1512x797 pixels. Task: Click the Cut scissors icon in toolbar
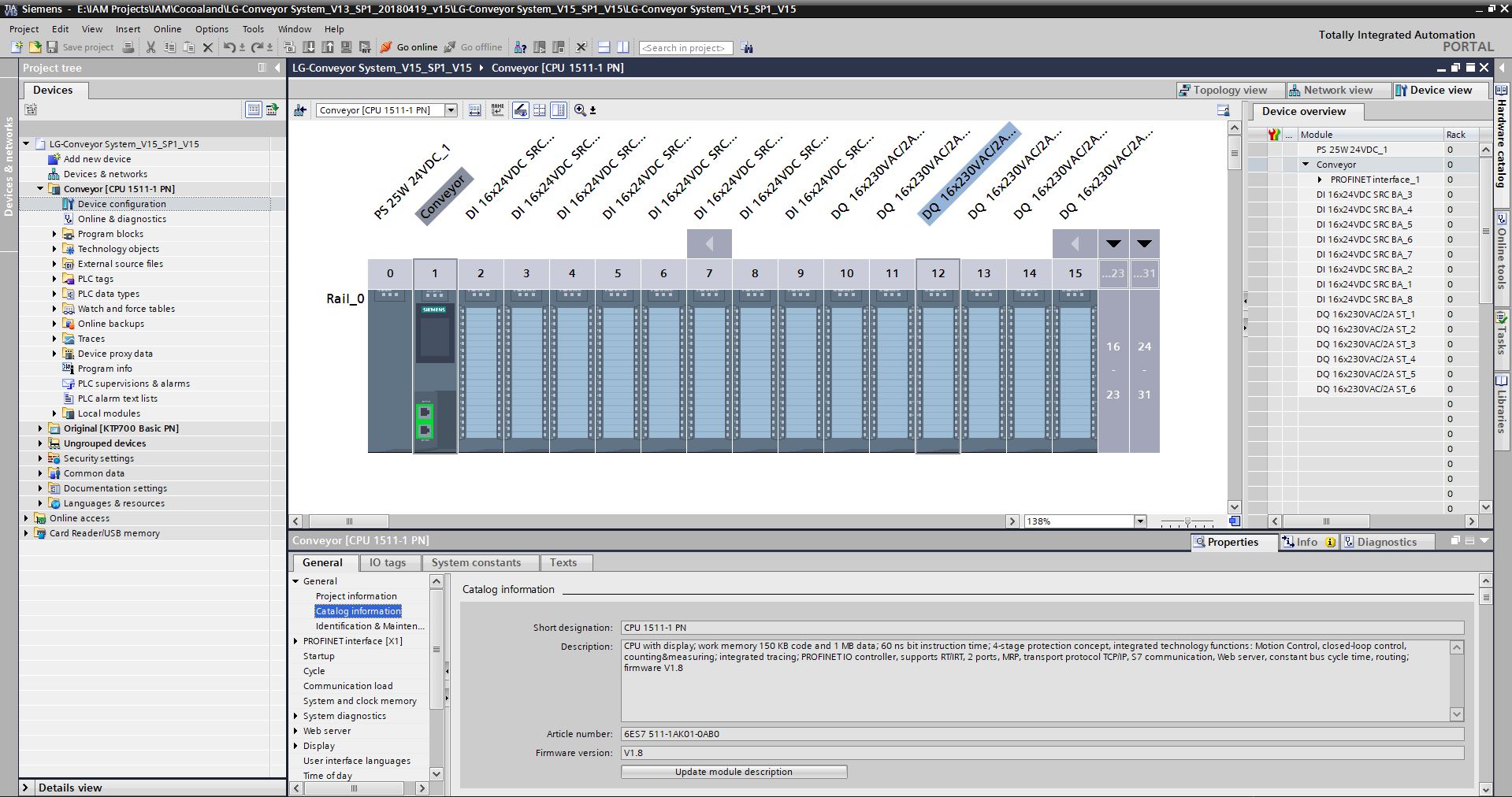pyautogui.click(x=150, y=47)
